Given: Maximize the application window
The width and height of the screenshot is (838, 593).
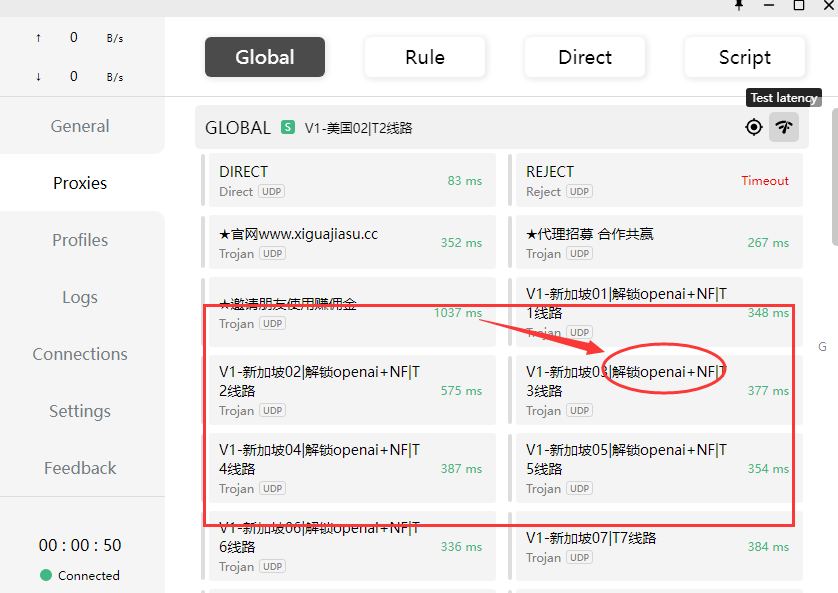Looking at the screenshot, I should click(x=799, y=5).
